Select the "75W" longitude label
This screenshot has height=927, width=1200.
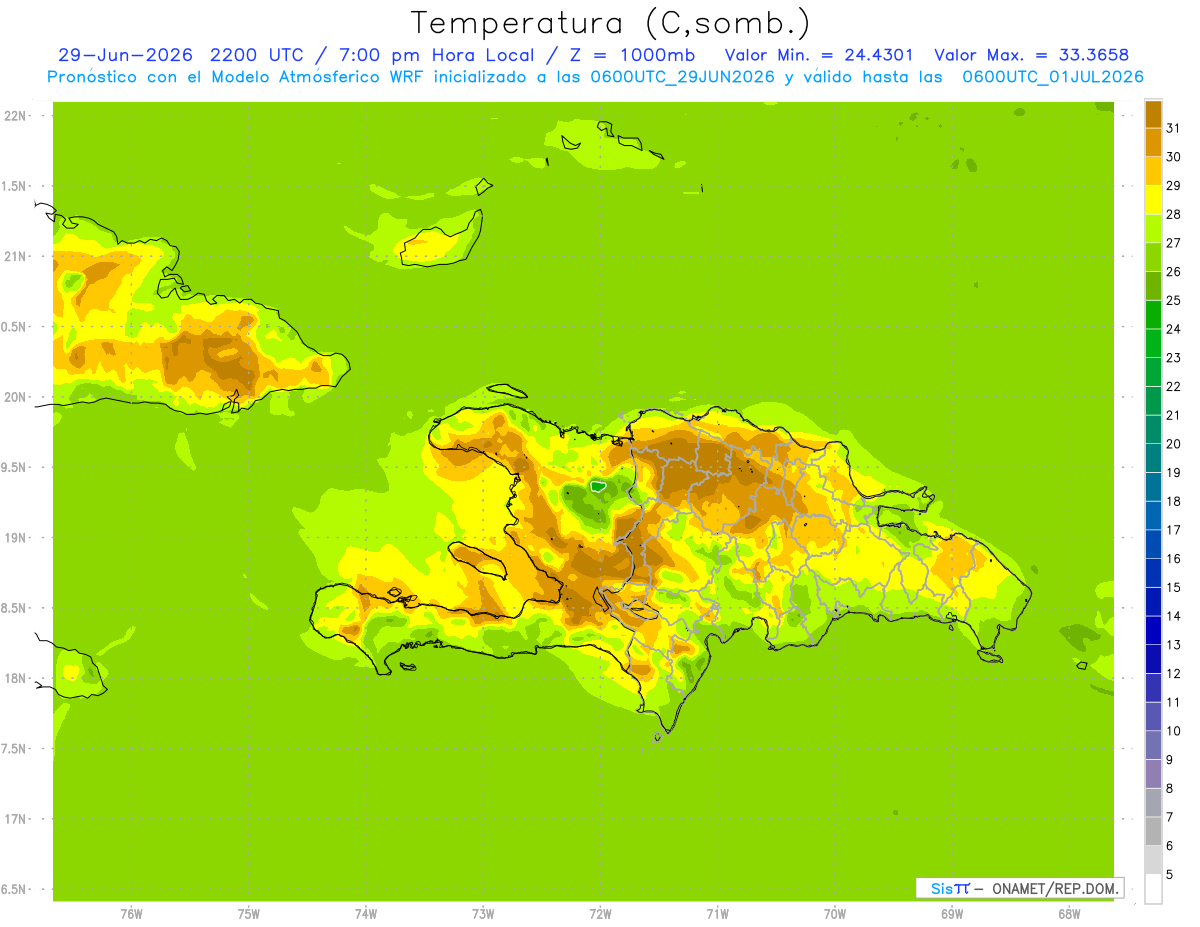(249, 914)
